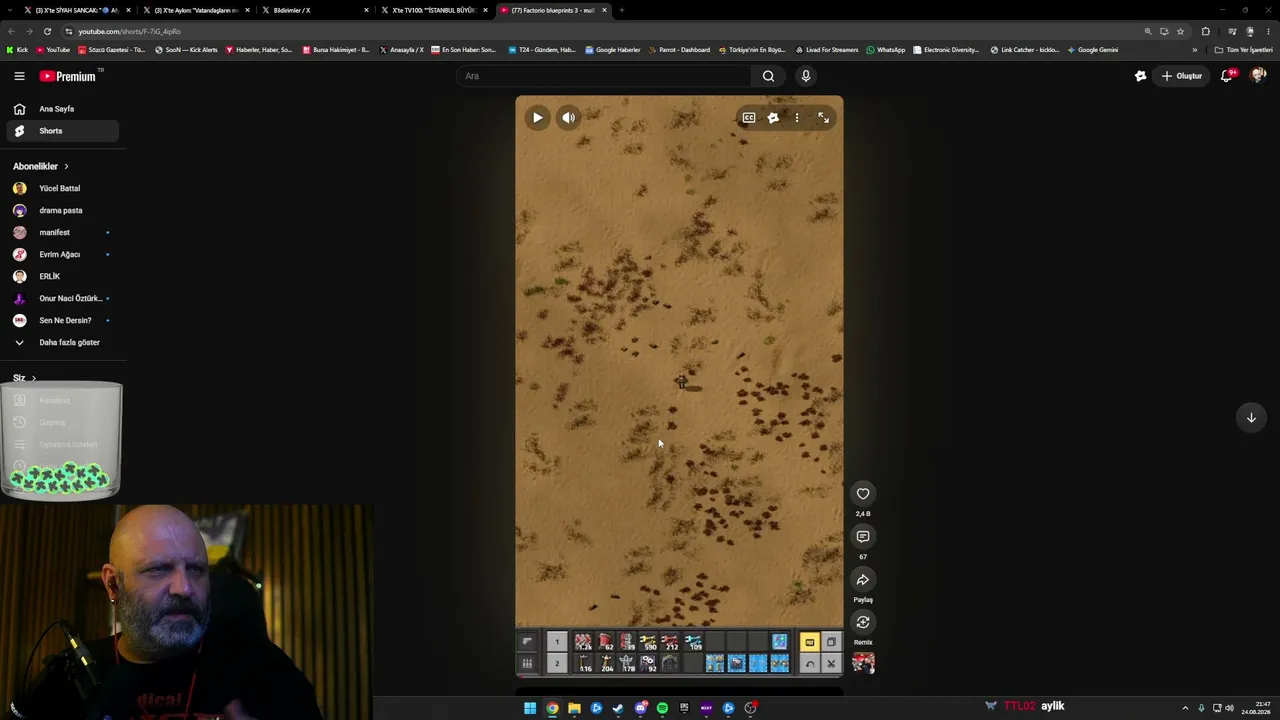Show hidden system tray icons
The height and width of the screenshot is (720, 1280).
pyautogui.click(x=1185, y=708)
